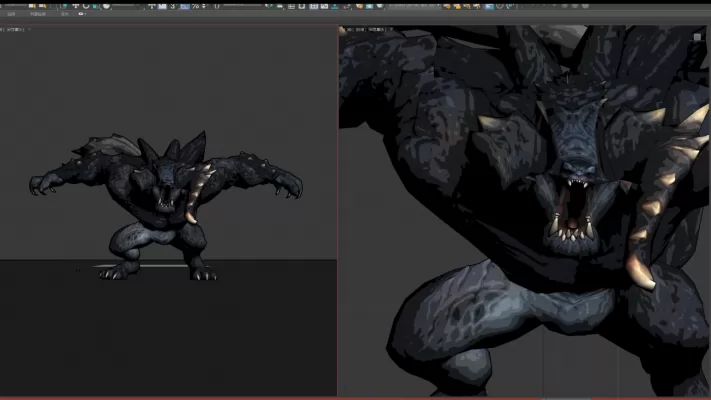Toggle the 3D Snaps button
Image resolution: width=711 pixels, height=400 pixels.
(172, 6)
